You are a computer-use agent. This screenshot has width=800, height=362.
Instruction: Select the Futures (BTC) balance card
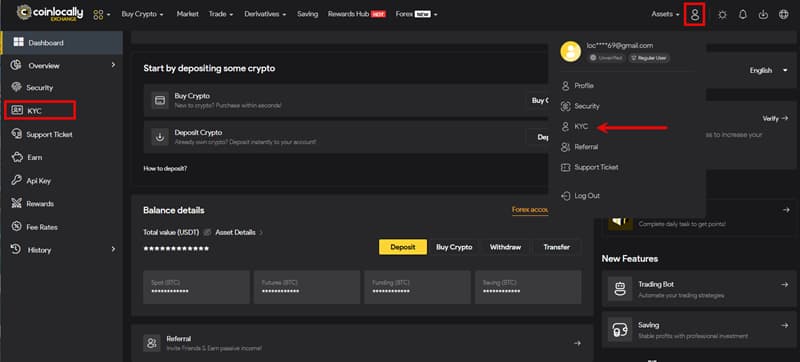point(307,287)
